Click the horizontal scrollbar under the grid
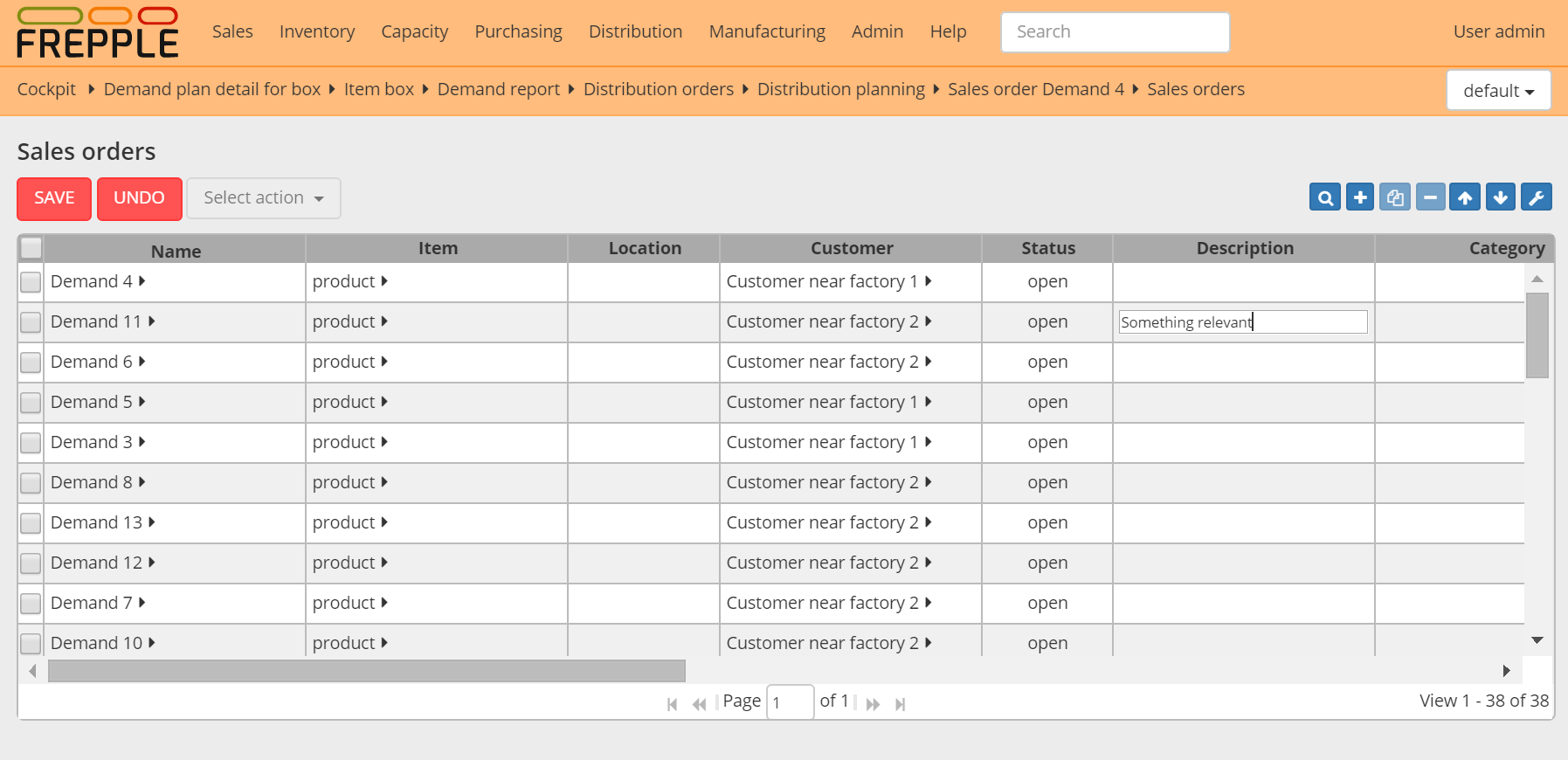This screenshot has width=1568, height=760. coord(367,671)
